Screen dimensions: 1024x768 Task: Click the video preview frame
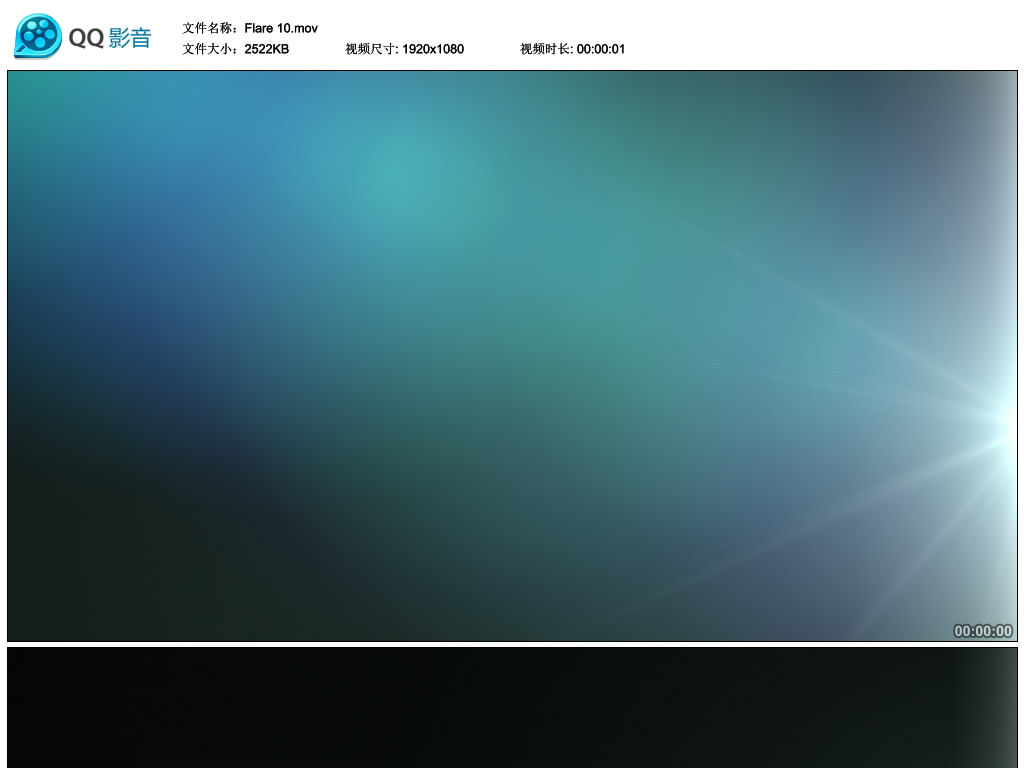[512, 355]
